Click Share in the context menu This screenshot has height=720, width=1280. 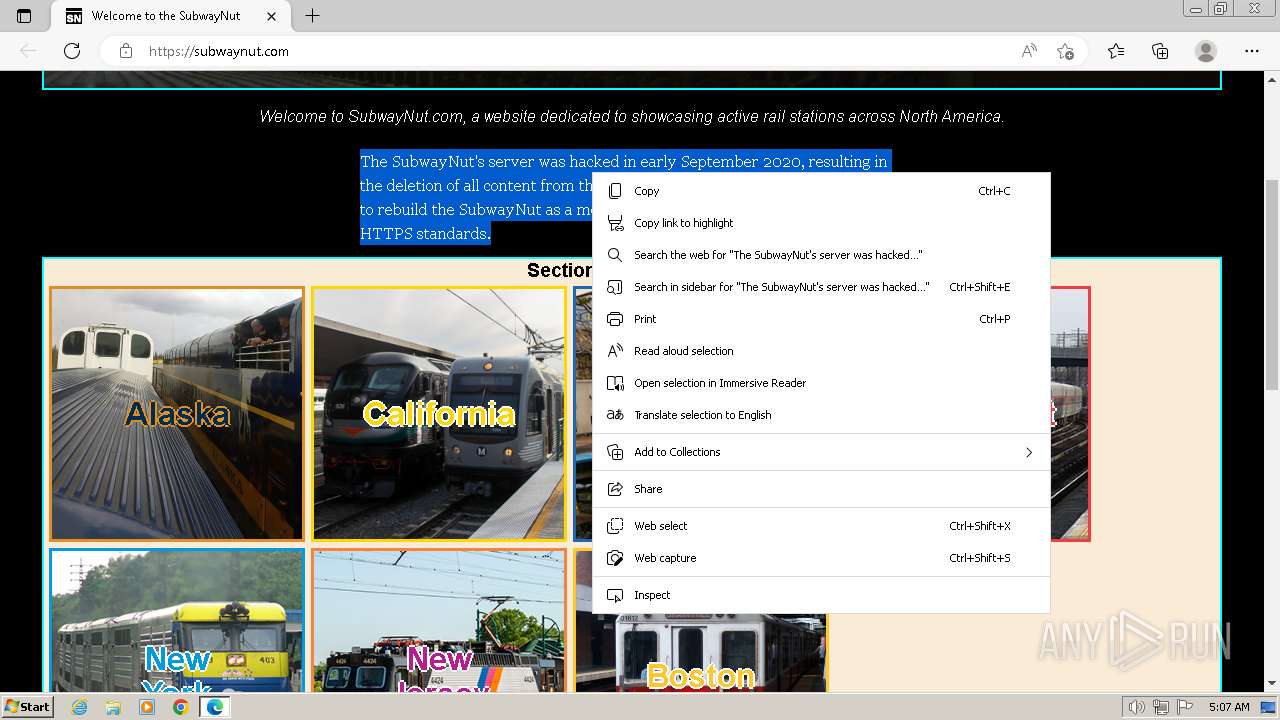pos(821,489)
